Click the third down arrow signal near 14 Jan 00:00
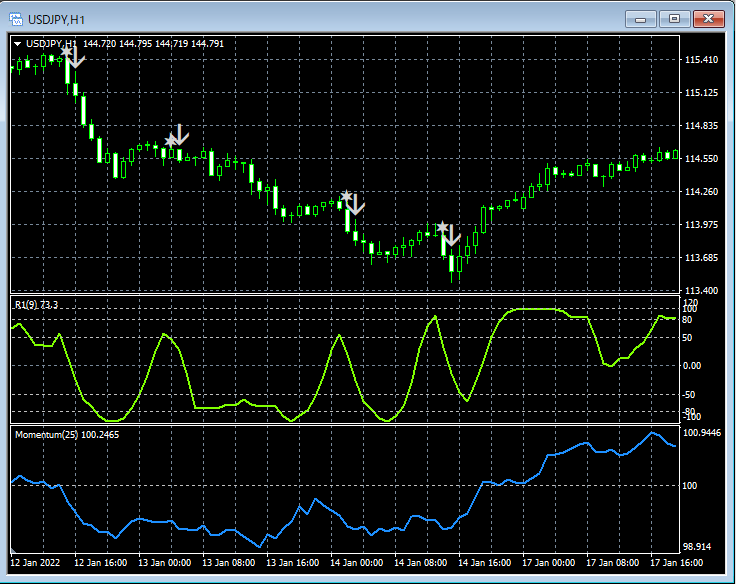This screenshot has width=737, height=584. tap(355, 204)
